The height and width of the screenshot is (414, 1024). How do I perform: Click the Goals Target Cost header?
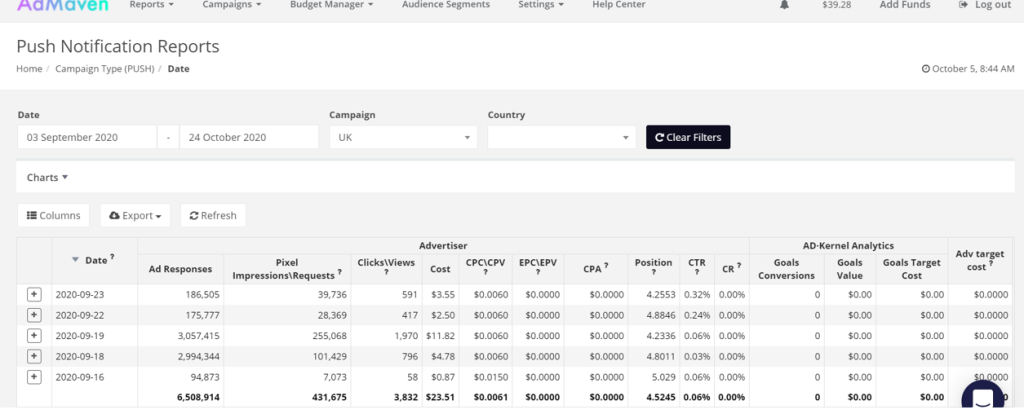pyautogui.click(x=912, y=269)
